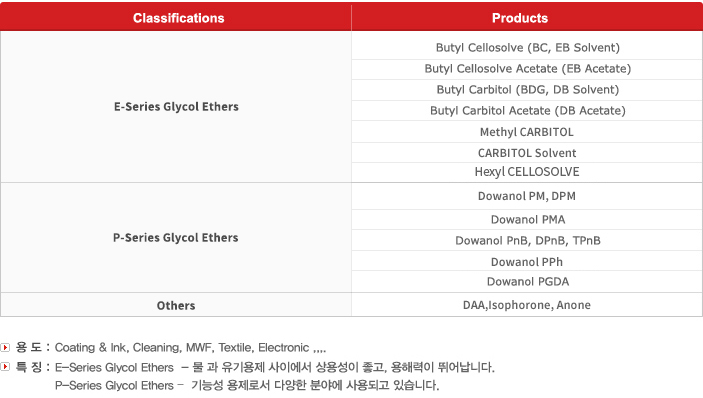Select the Dowanol PM, DPM row

pyautogui.click(x=527, y=196)
